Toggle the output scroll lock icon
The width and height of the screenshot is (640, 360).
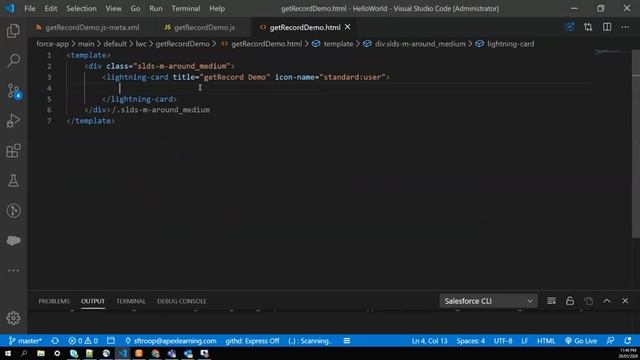click(570, 301)
